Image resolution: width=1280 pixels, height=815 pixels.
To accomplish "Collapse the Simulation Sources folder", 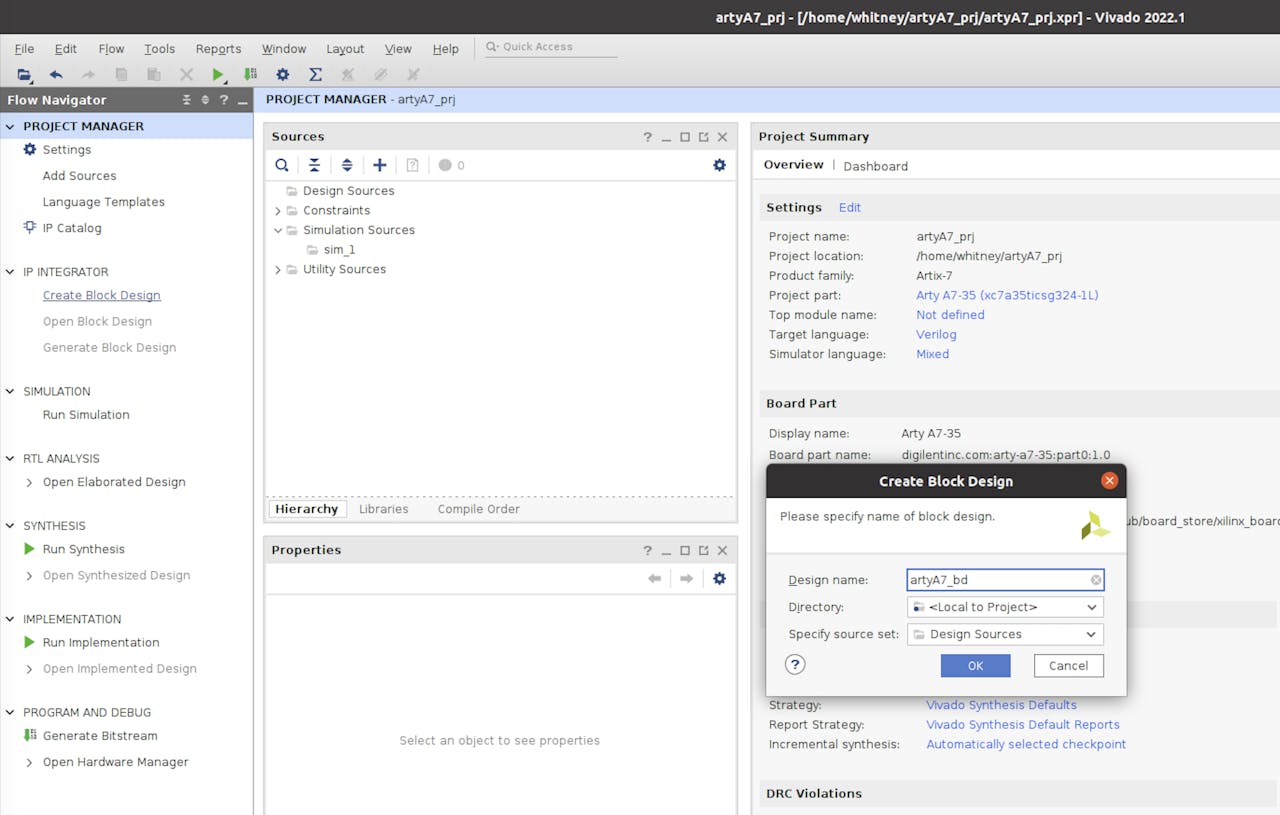I will 278,230.
